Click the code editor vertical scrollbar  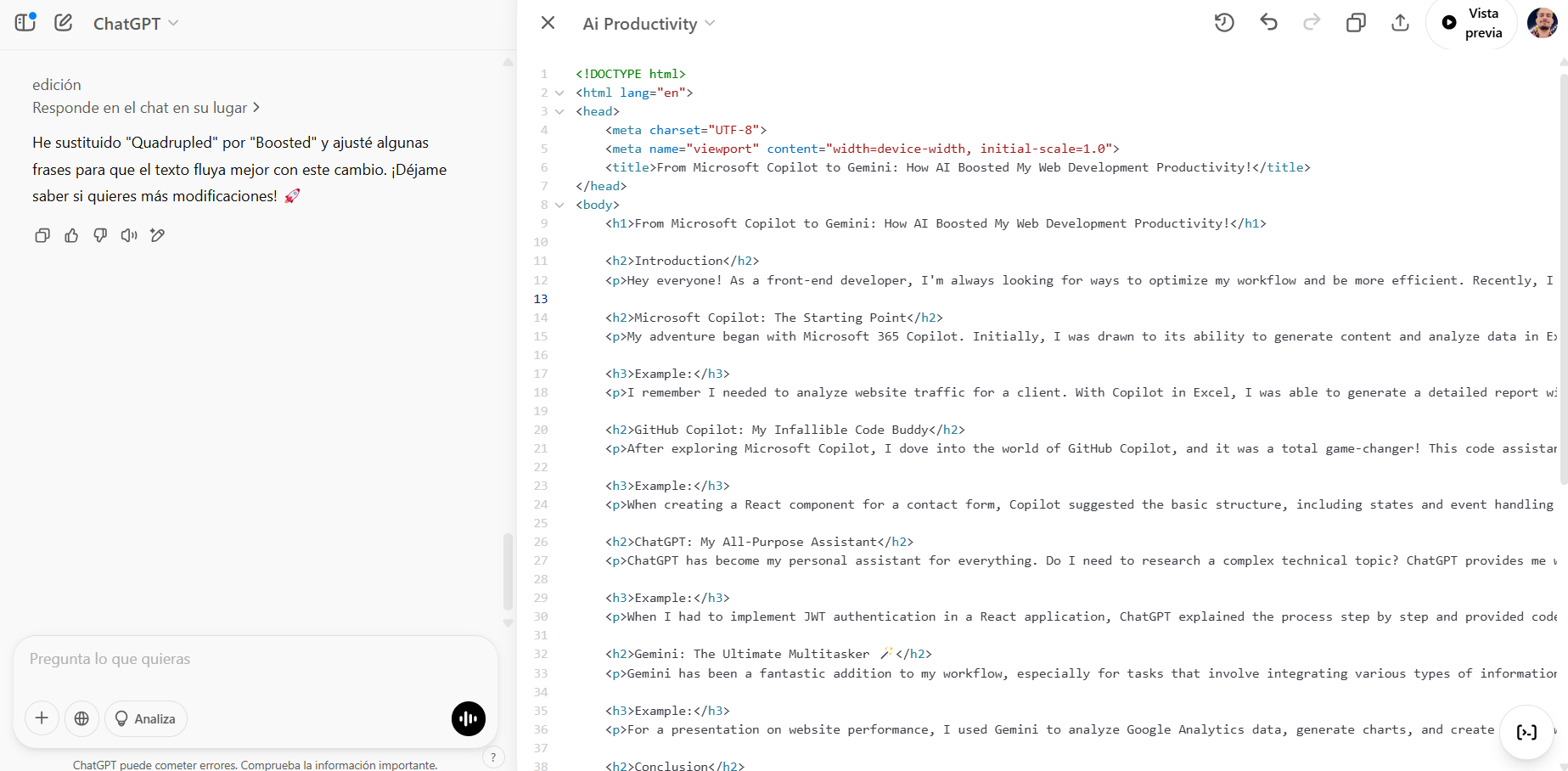click(1563, 279)
